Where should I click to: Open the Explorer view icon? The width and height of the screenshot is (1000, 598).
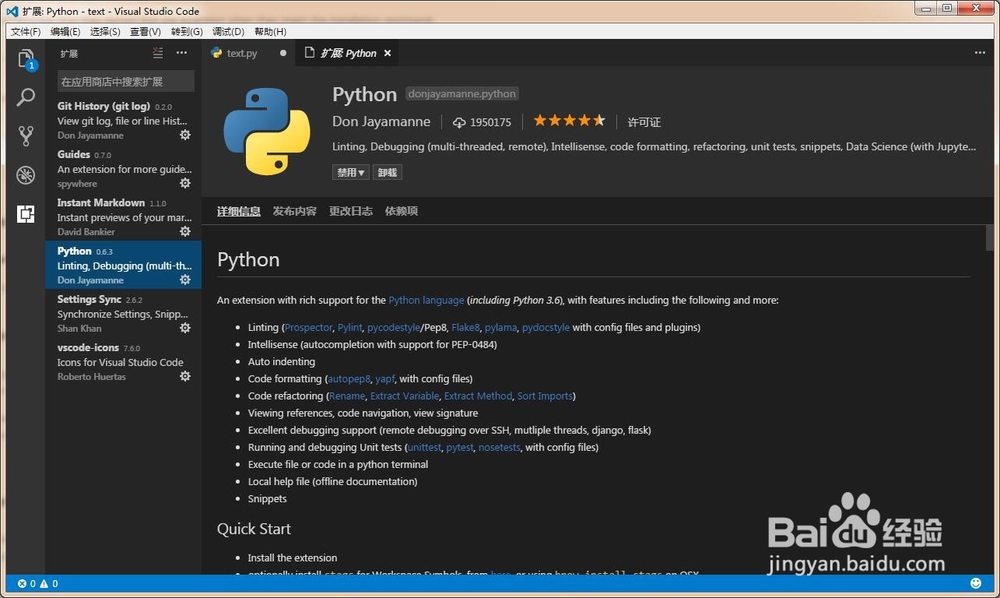[26, 59]
